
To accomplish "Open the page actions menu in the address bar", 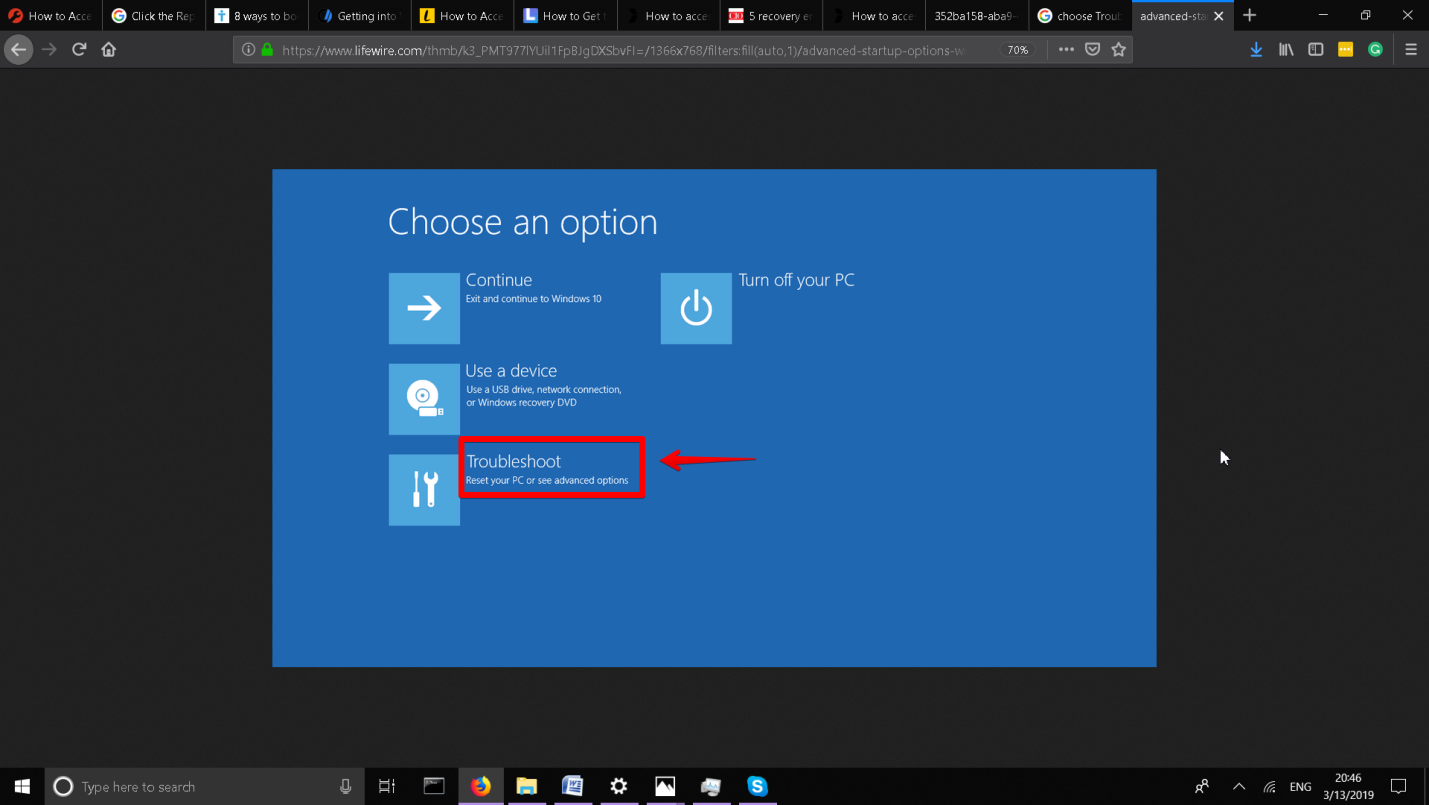I will 1066,49.
